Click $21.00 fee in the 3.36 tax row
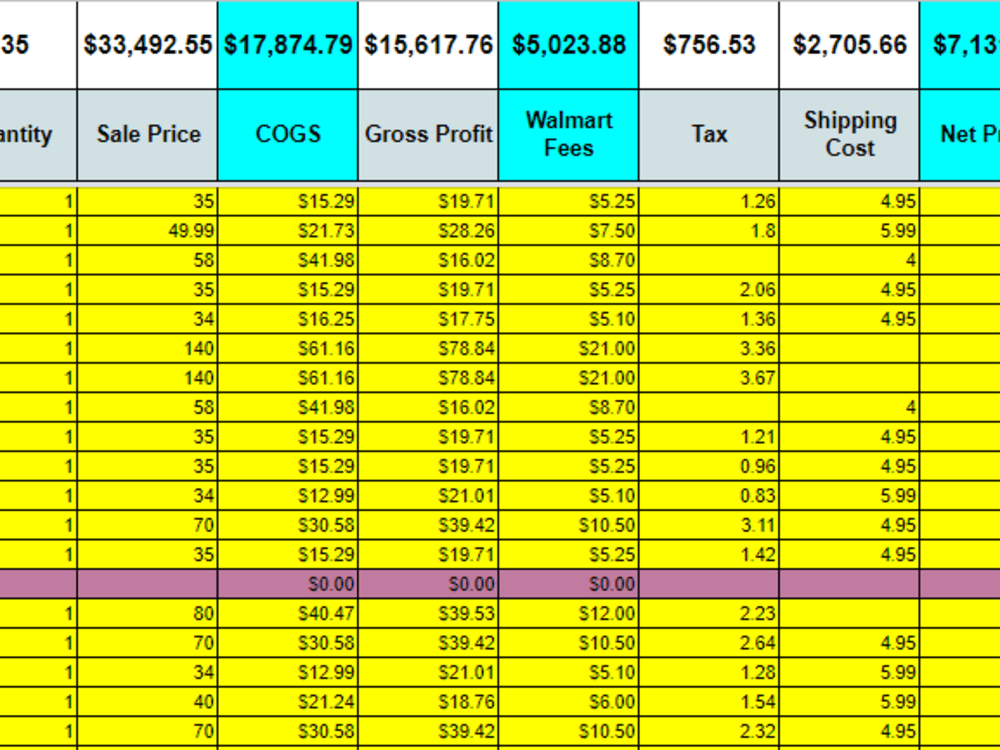The height and width of the screenshot is (750, 1000). pos(568,348)
